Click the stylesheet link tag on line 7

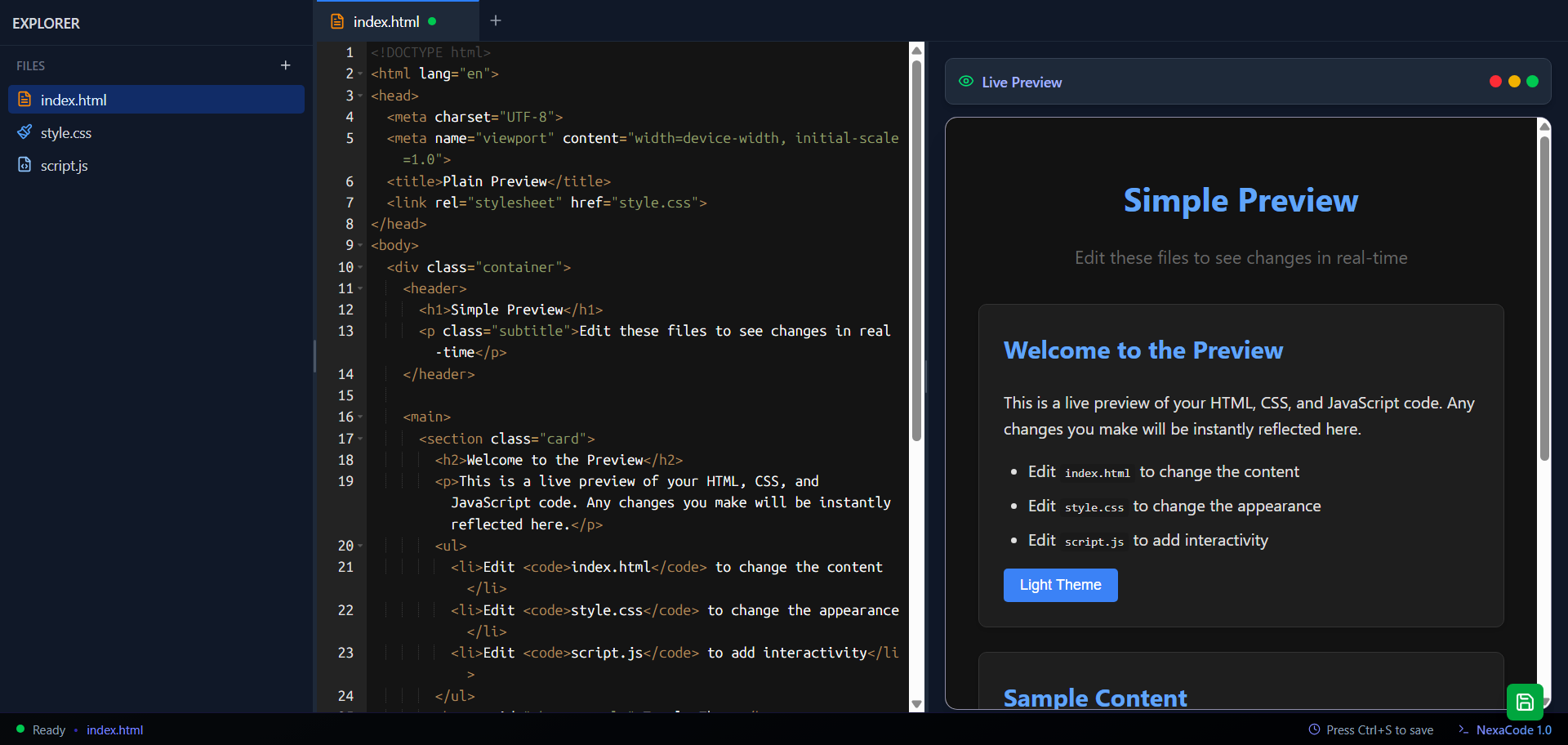(x=546, y=203)
